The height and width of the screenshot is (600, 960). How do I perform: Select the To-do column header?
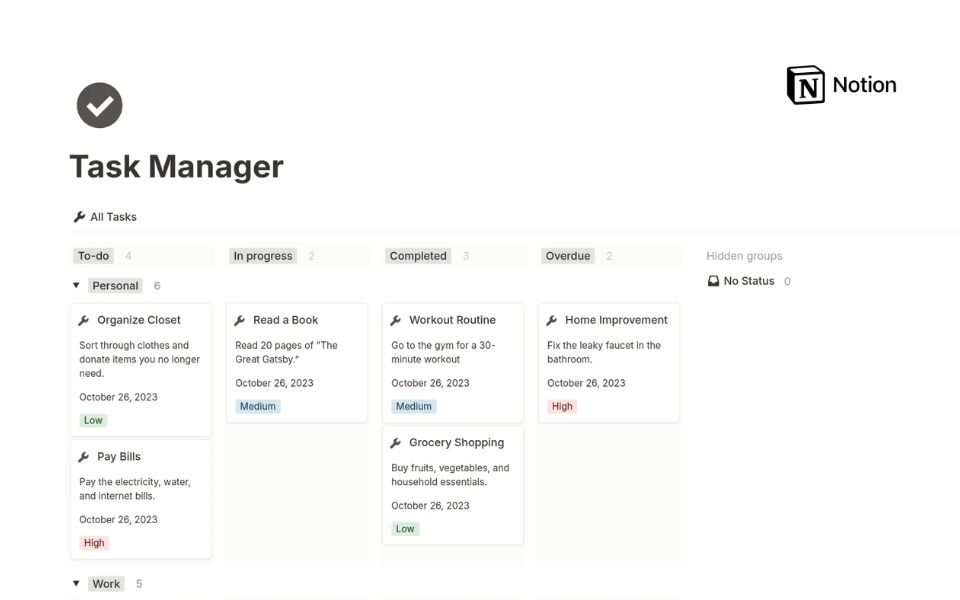[93, 256]
